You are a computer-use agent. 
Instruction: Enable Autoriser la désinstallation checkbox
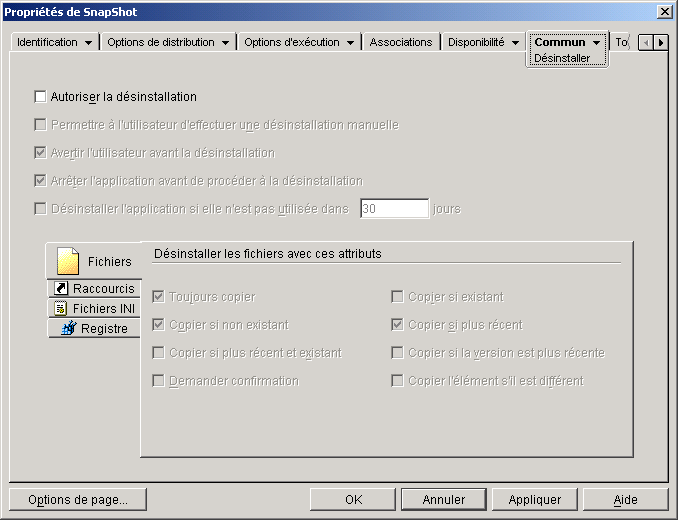[40, 96]
